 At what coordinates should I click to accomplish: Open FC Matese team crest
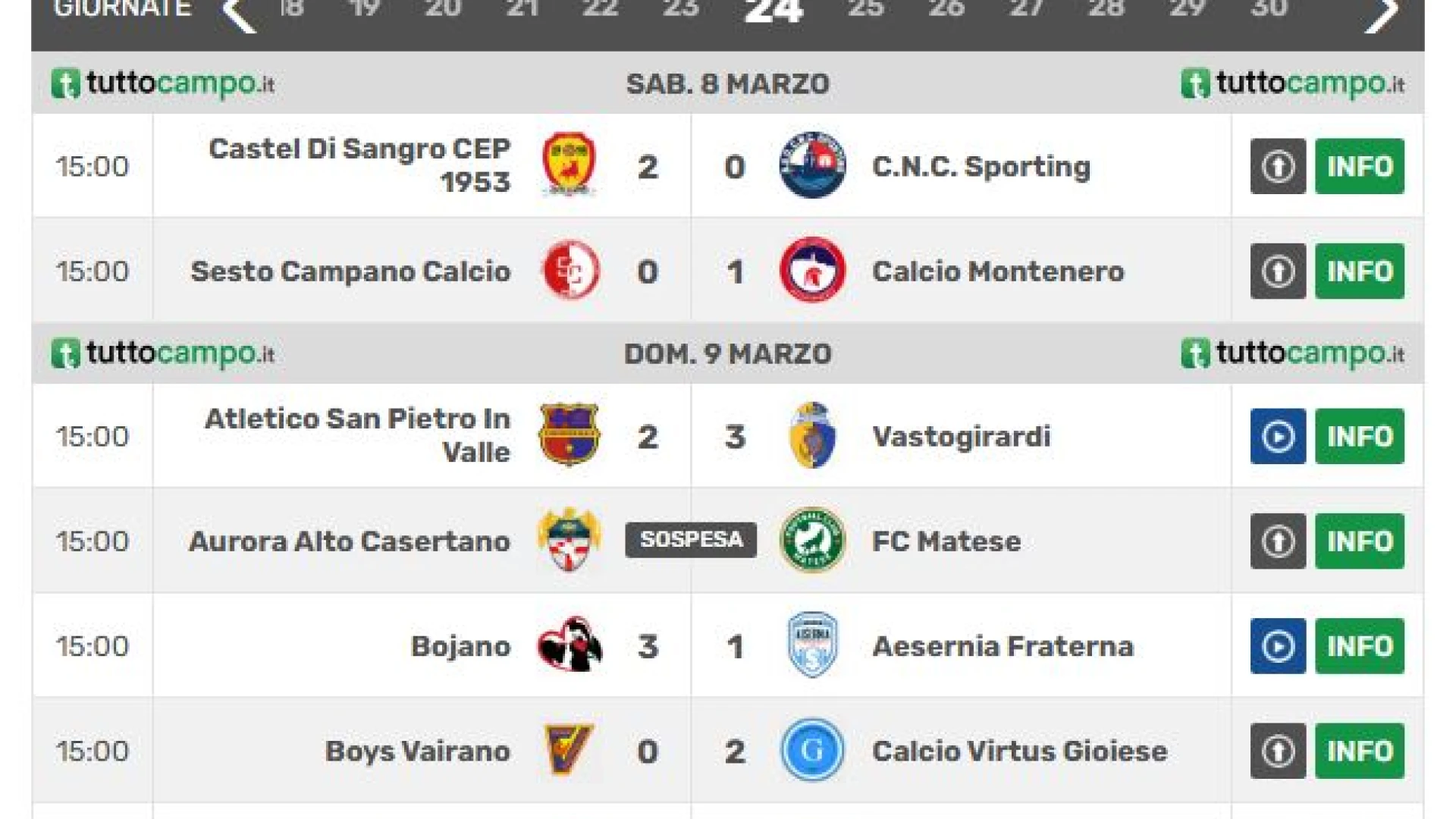coord(812,541)
